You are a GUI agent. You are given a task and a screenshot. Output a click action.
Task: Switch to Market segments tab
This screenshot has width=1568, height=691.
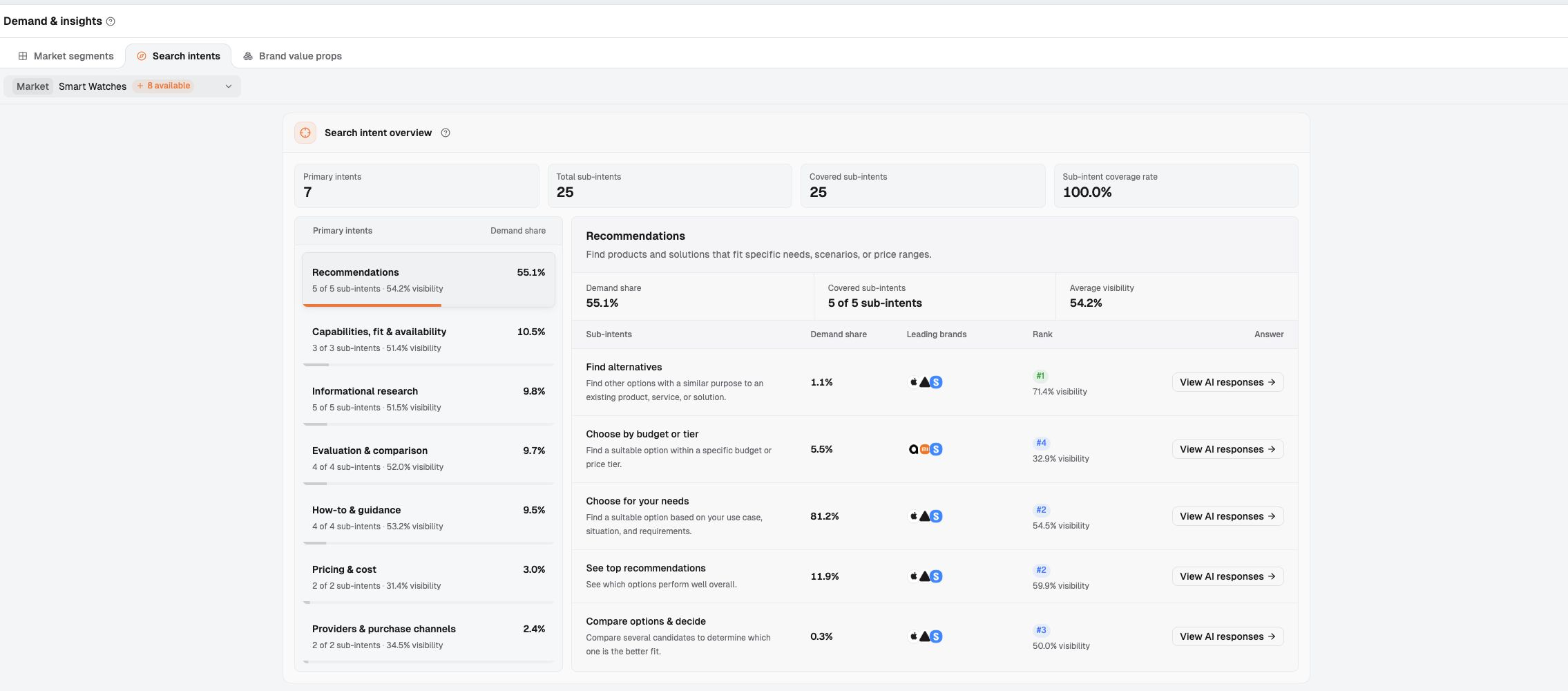(66, 56)
